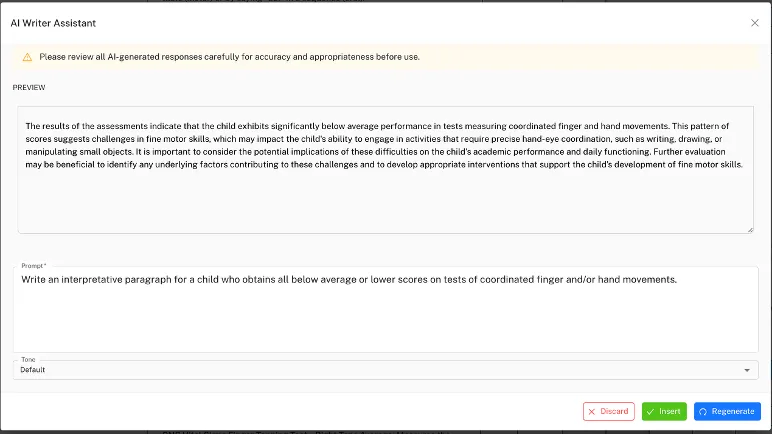This screenshot has height=434, width=772.
Task: Click the AI Writer Assistant title
Action: point(53,23)
